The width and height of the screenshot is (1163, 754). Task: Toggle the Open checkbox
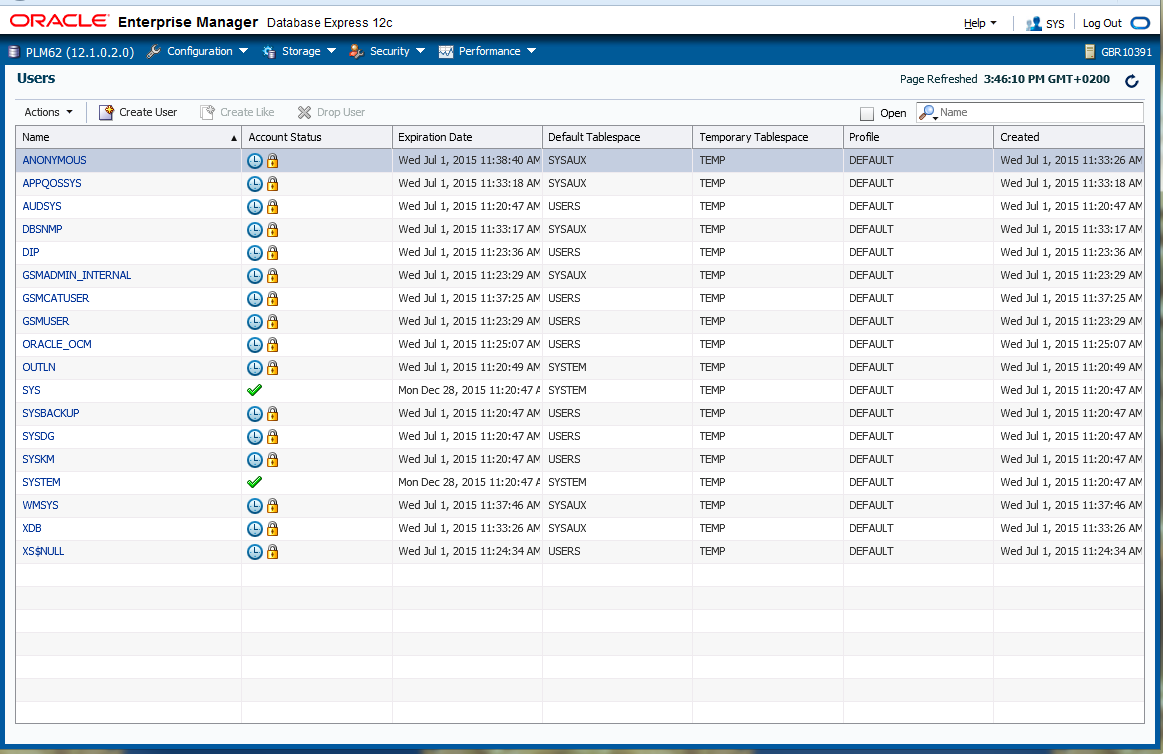pos(866,113)
